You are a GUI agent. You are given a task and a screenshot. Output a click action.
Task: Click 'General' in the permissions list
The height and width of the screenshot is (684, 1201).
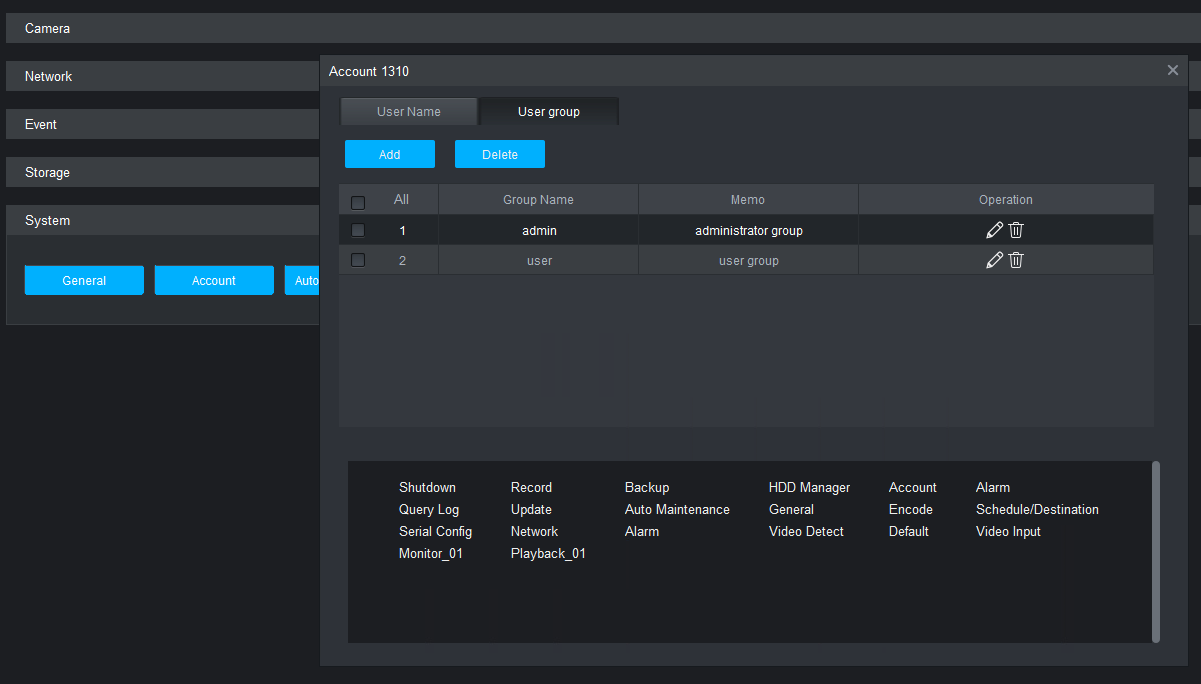791,510
